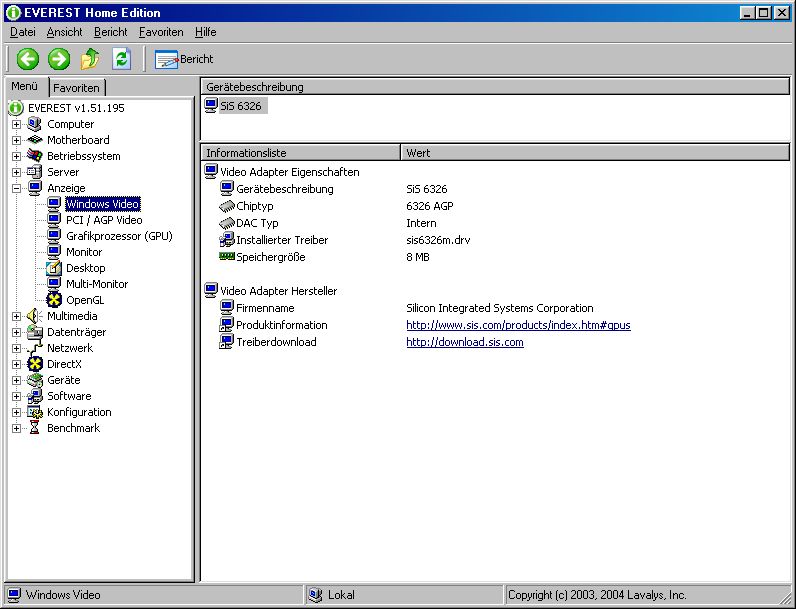Collapse the Anzeige node
The width and height of the screenshot is (796, 609).
coord(16,188)
